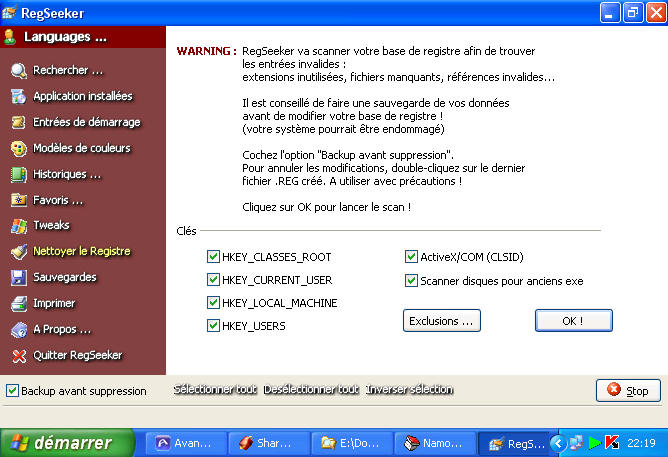Toggle HKEY_CLASSES_ROOT checkbox

pyautogui.click(x=213, y=257)
